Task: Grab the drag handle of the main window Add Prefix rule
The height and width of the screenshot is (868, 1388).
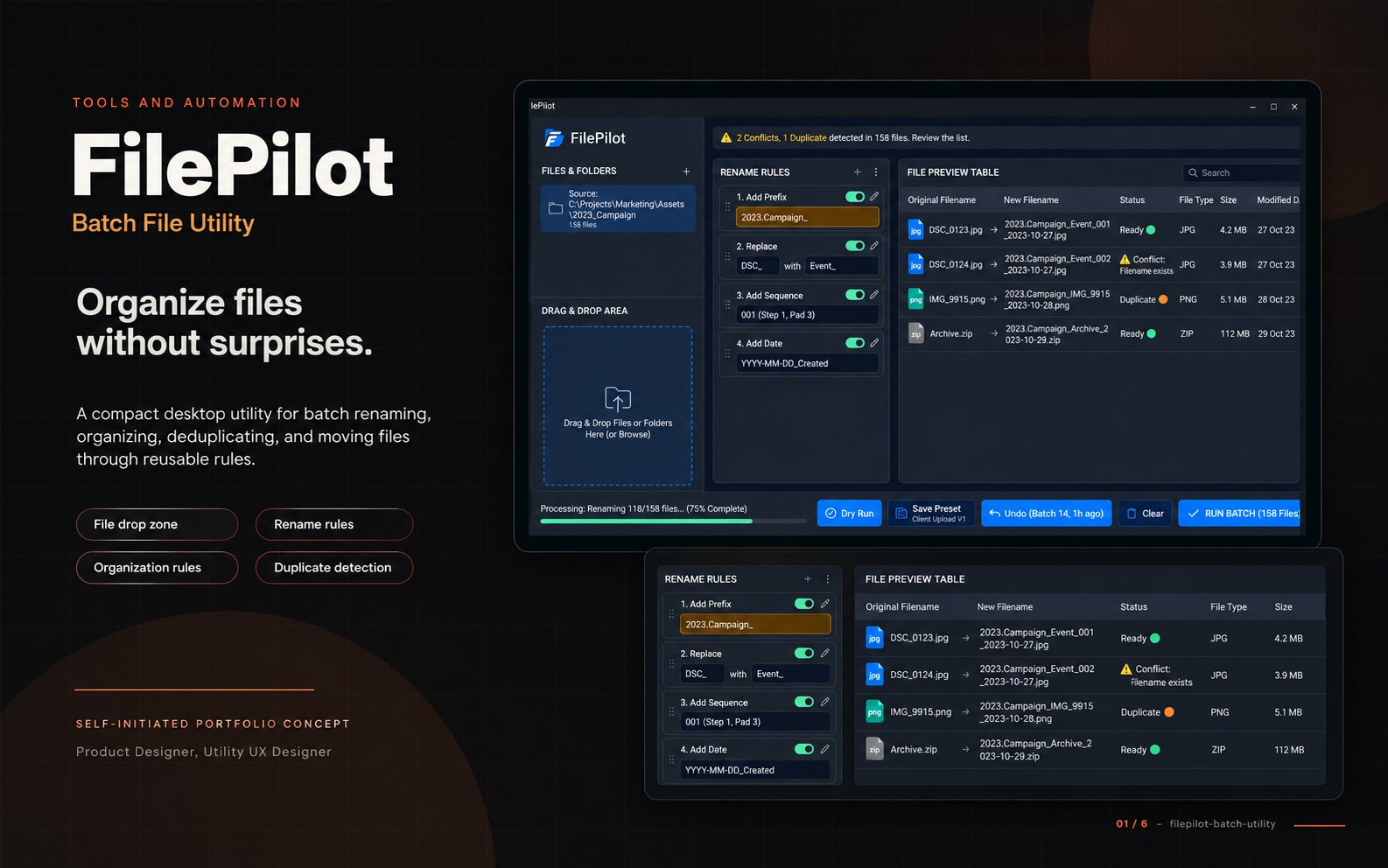Action: (727, 207)
